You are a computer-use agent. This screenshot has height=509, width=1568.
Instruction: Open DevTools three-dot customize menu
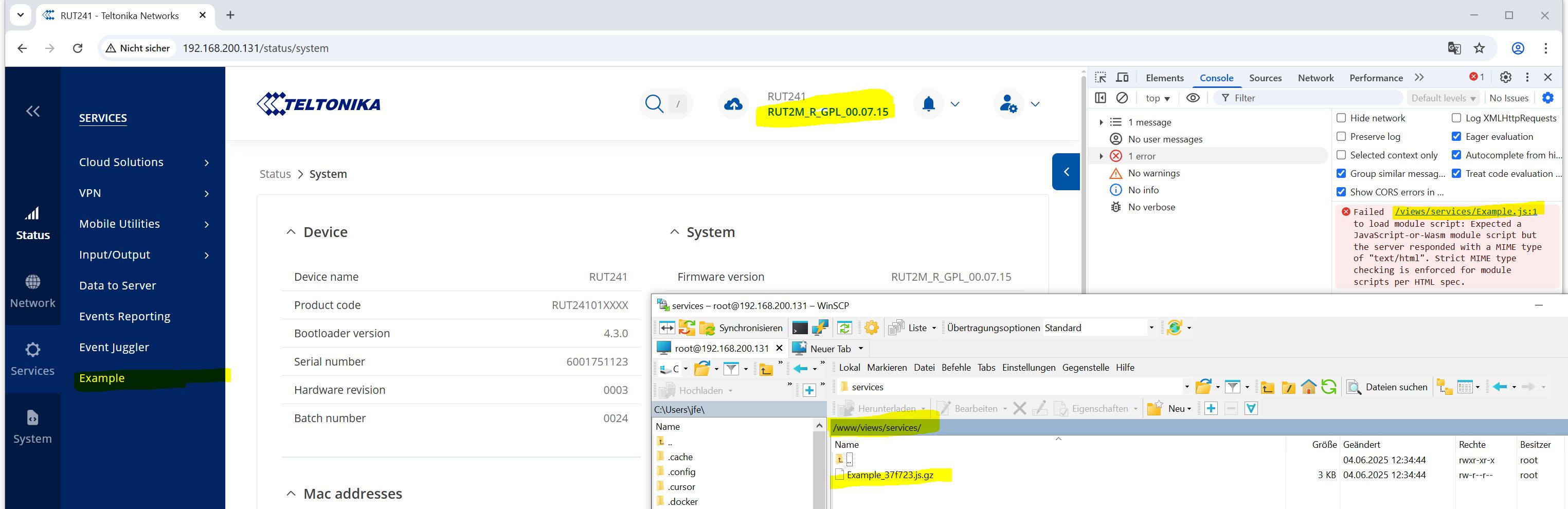tap(1527, 77)
